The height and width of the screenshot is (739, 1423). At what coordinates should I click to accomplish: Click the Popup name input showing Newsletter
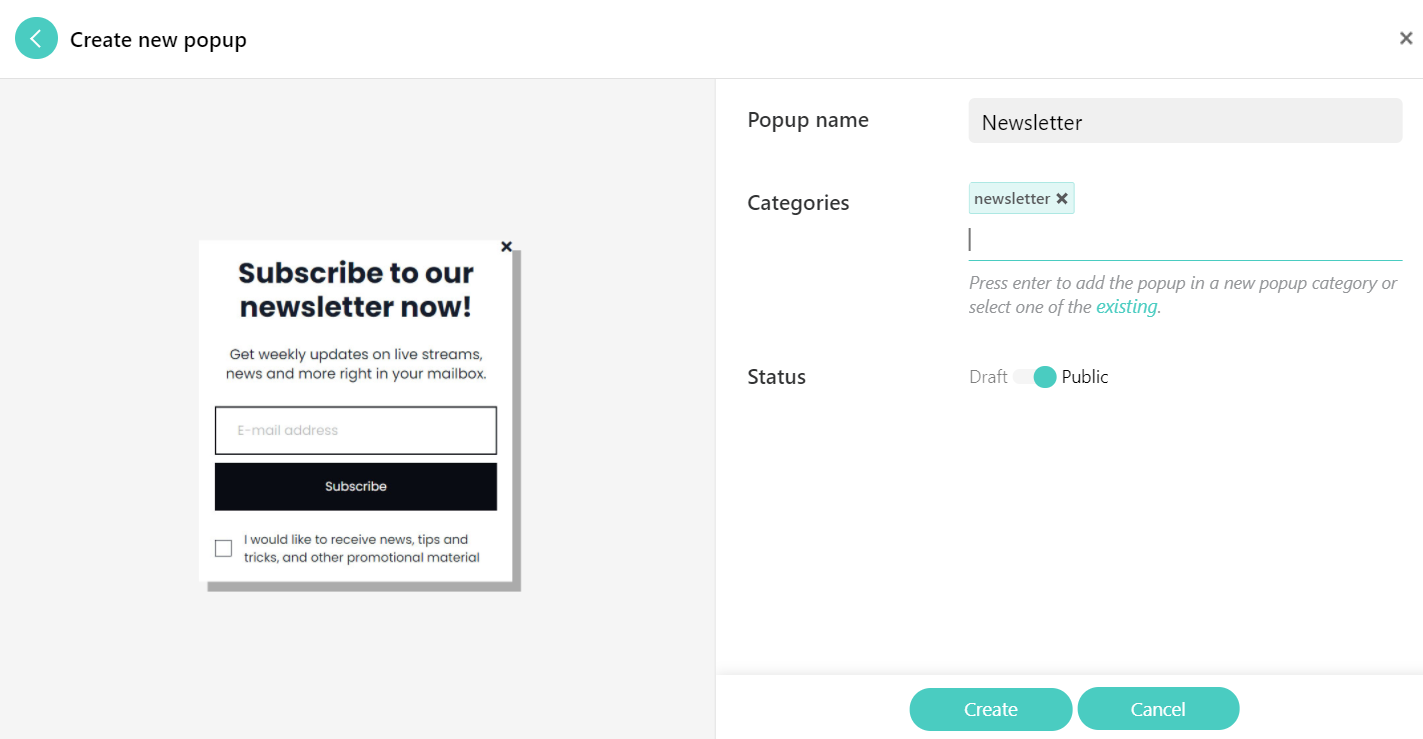pos(1184,120)
